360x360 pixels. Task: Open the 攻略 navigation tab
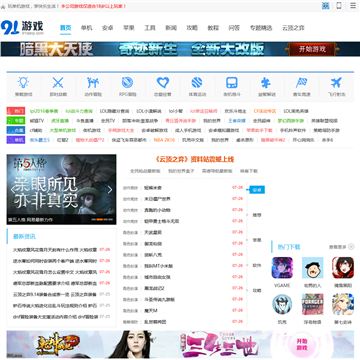pyautogui.click(x=192, y=28)
